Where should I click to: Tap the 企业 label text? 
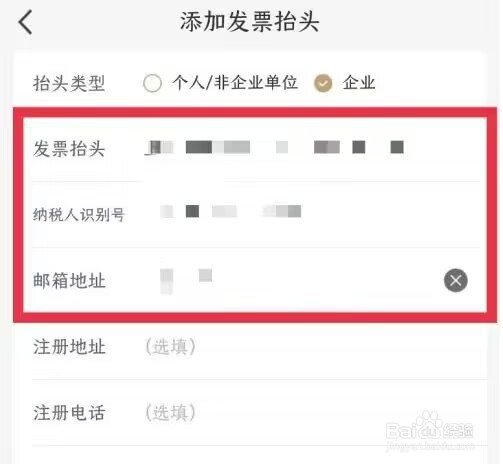click(359, 82)
